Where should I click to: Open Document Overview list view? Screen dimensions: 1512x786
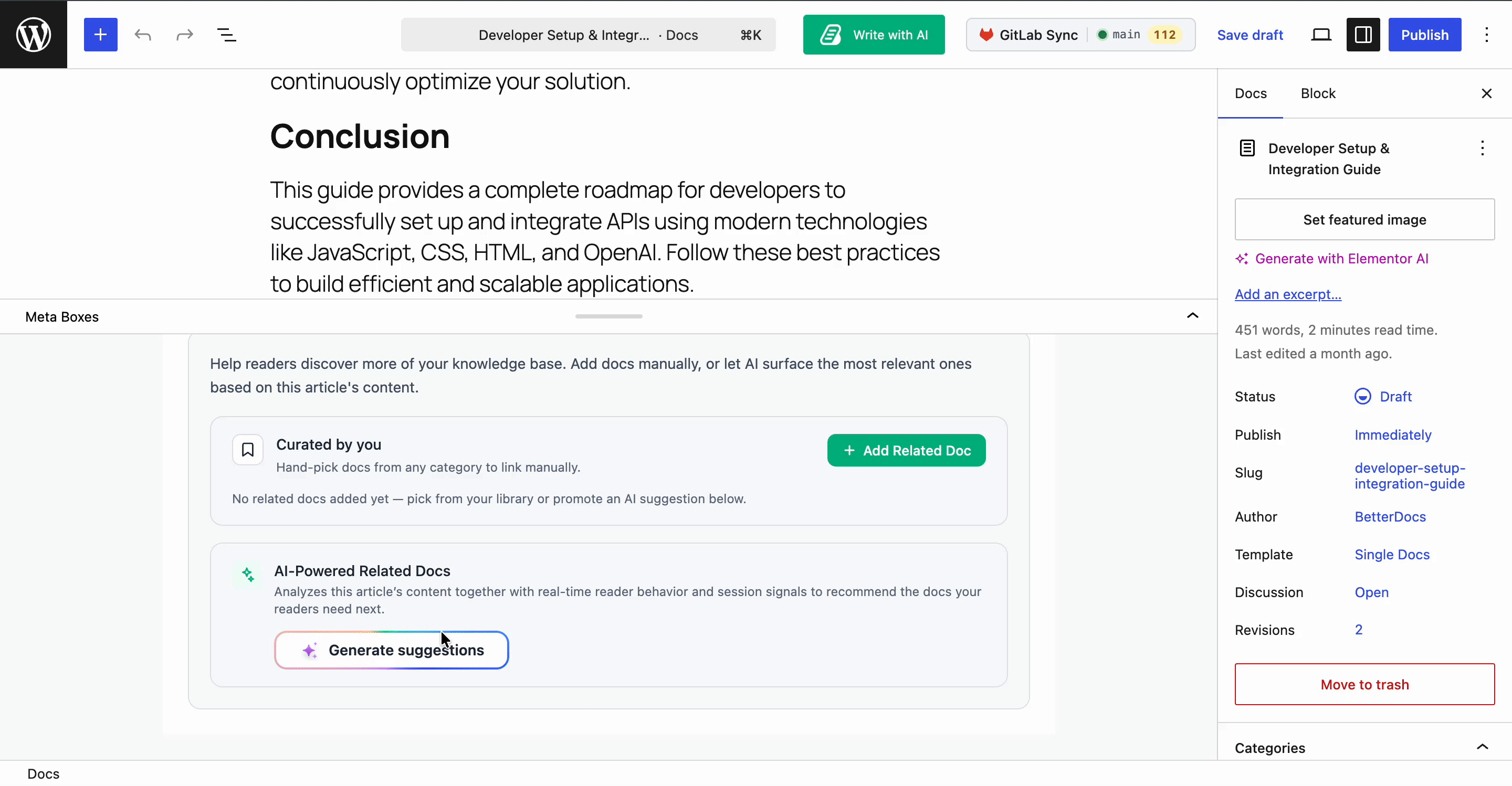point(227,35)
